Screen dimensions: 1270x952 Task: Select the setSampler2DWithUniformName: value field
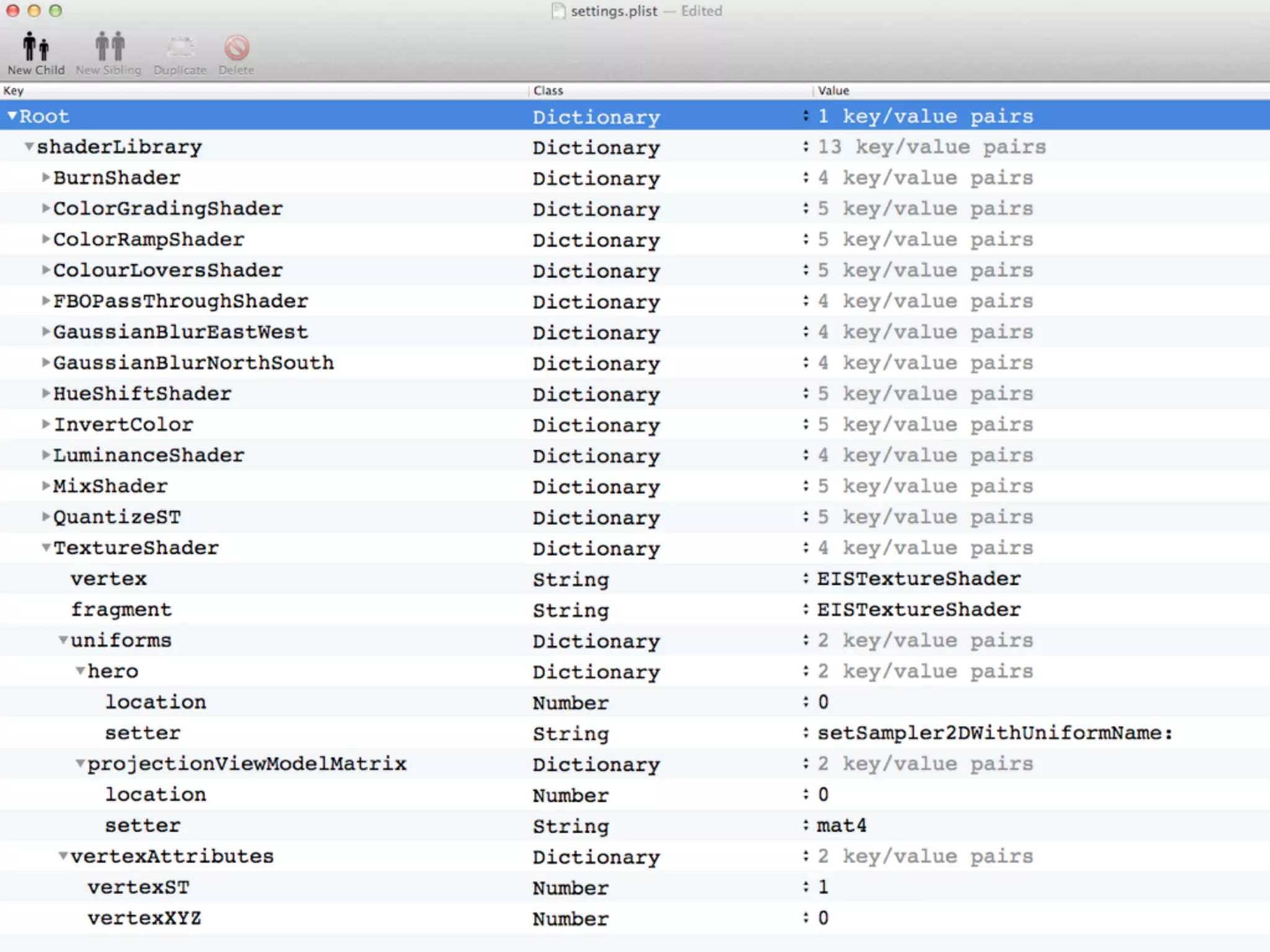click(994, 733)
